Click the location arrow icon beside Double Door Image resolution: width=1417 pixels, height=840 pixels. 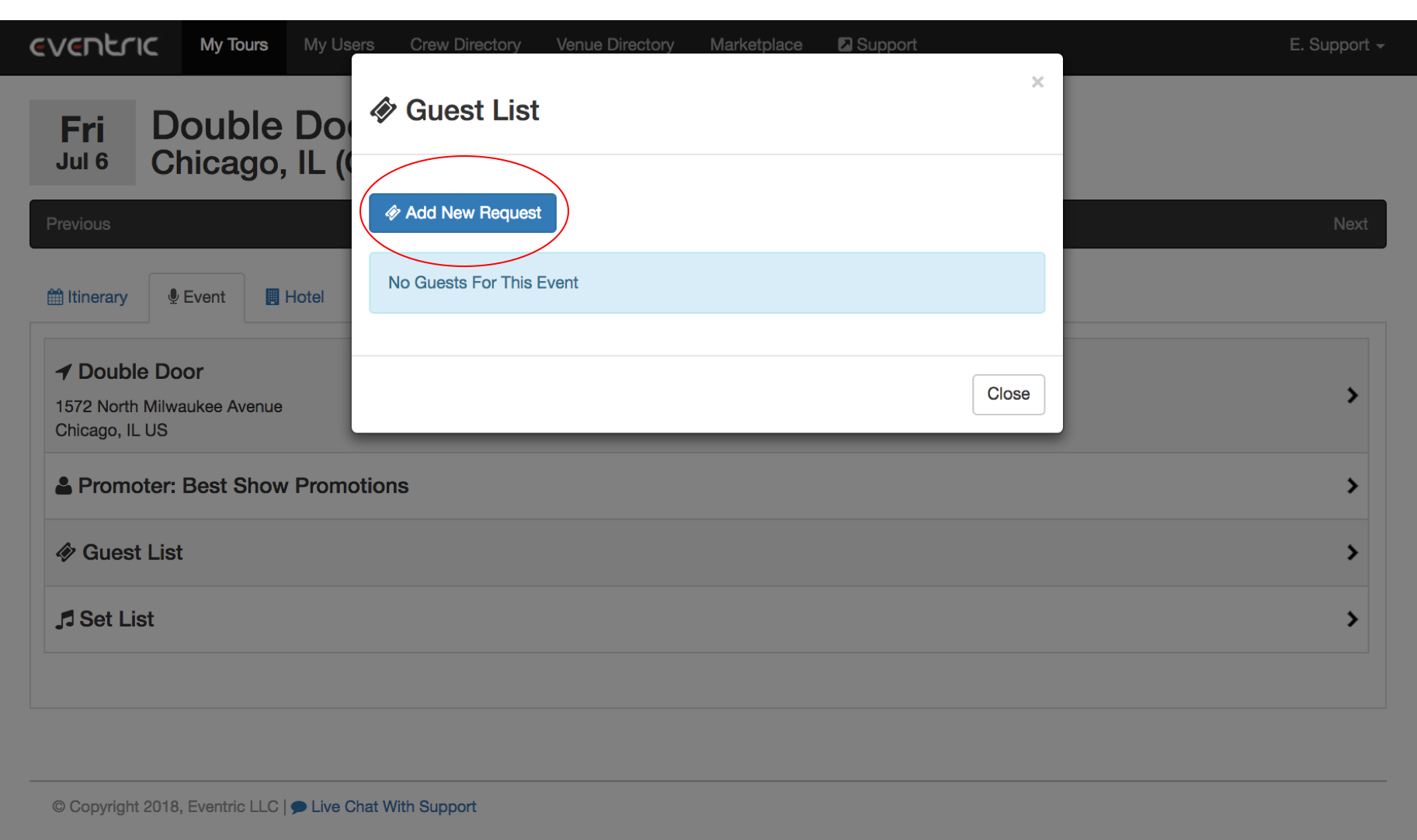click(64, 372)
